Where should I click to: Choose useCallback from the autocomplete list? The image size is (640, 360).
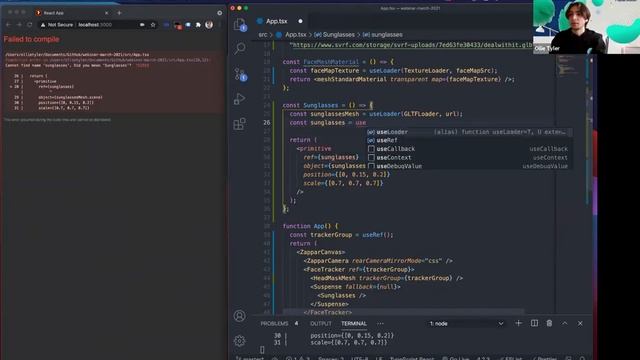pos(468,149)
